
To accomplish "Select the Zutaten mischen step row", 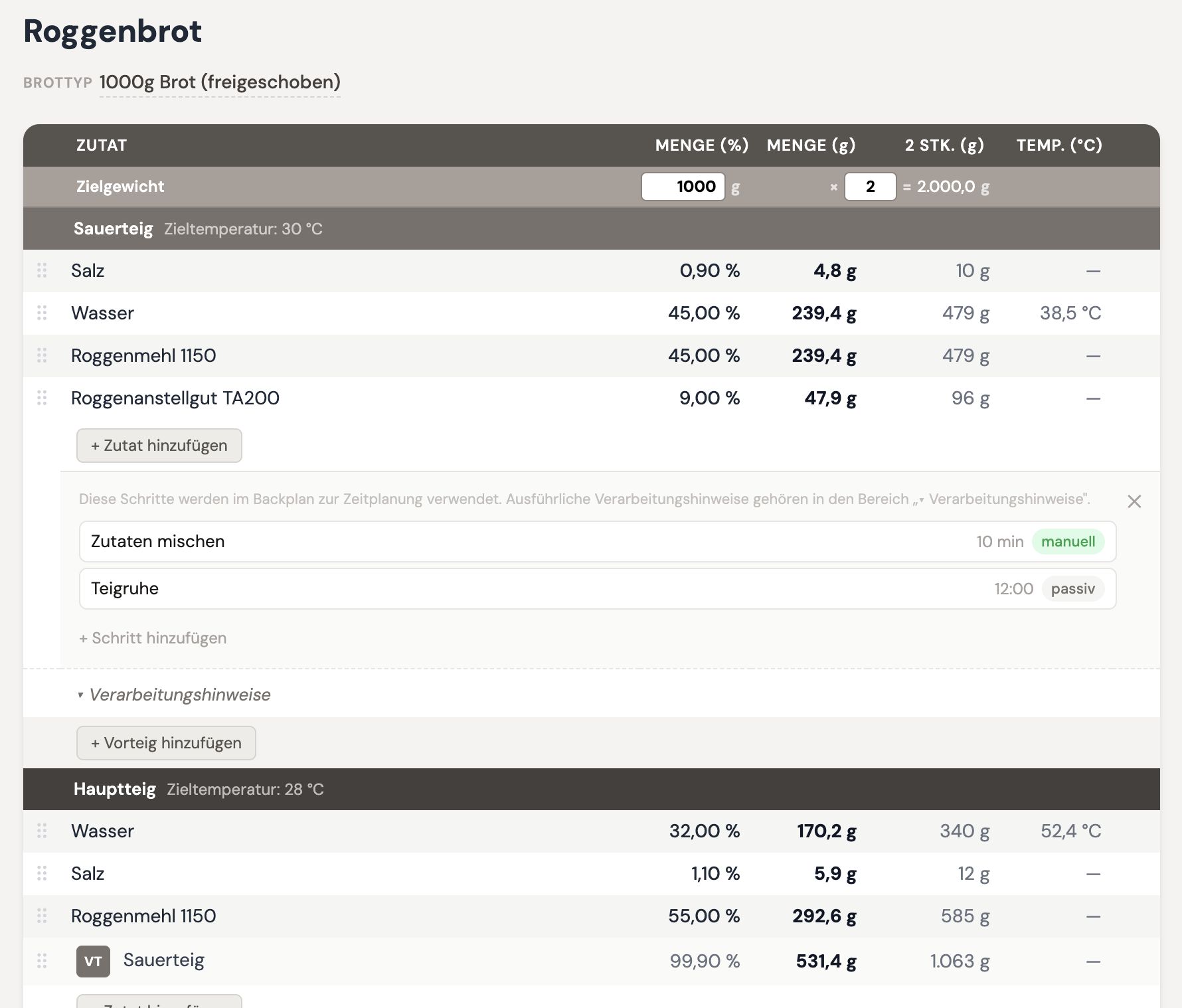I will tap(465, 541).
